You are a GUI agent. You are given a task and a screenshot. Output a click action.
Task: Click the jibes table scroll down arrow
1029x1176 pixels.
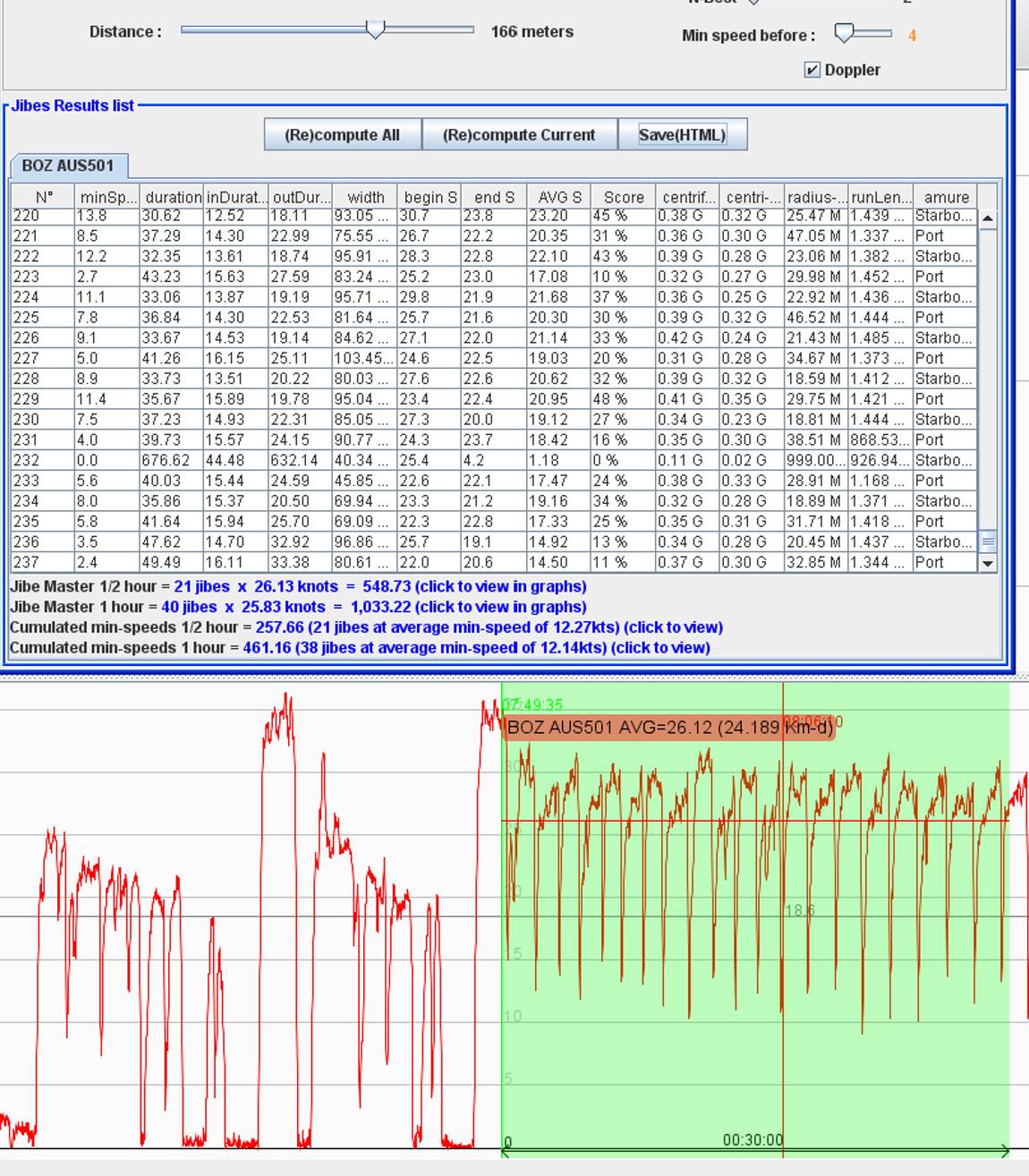point(988,563)
